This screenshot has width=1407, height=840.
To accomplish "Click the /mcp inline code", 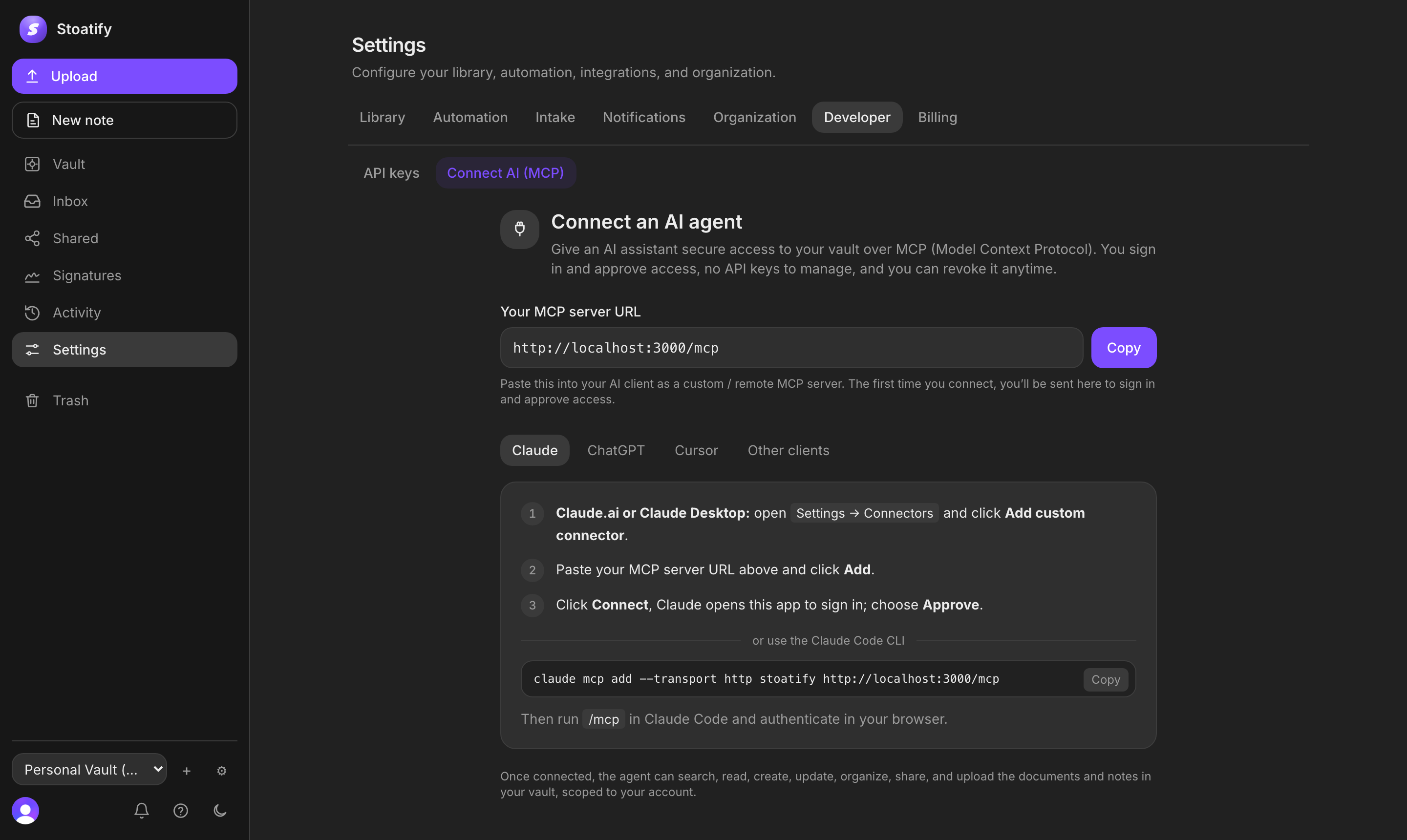I will (603, 719).
